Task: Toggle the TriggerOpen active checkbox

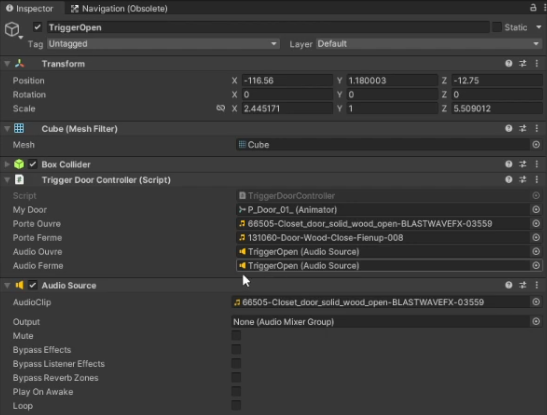Action: [x=38, y=27]
